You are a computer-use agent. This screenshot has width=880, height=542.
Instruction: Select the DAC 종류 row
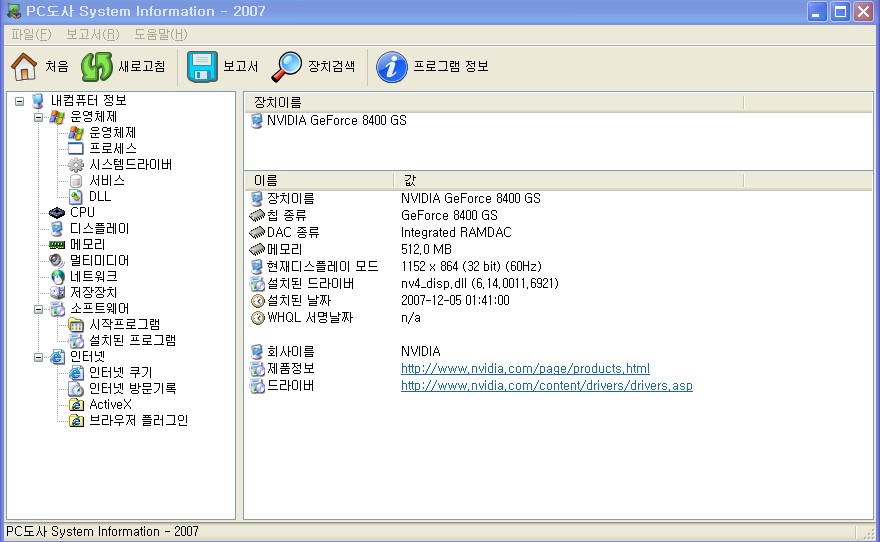pyautogui.click(x=558, y=232)
